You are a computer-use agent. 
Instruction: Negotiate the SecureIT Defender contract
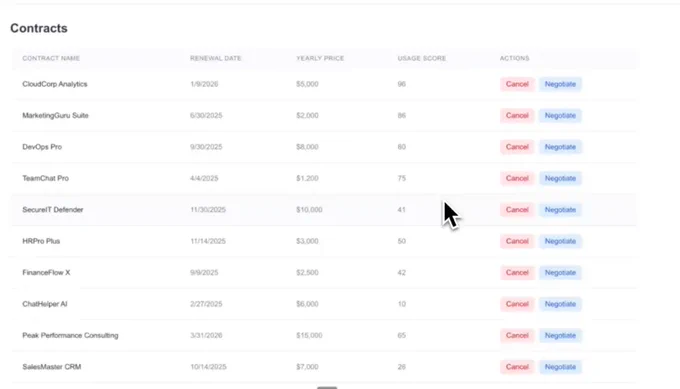point(560,210)
